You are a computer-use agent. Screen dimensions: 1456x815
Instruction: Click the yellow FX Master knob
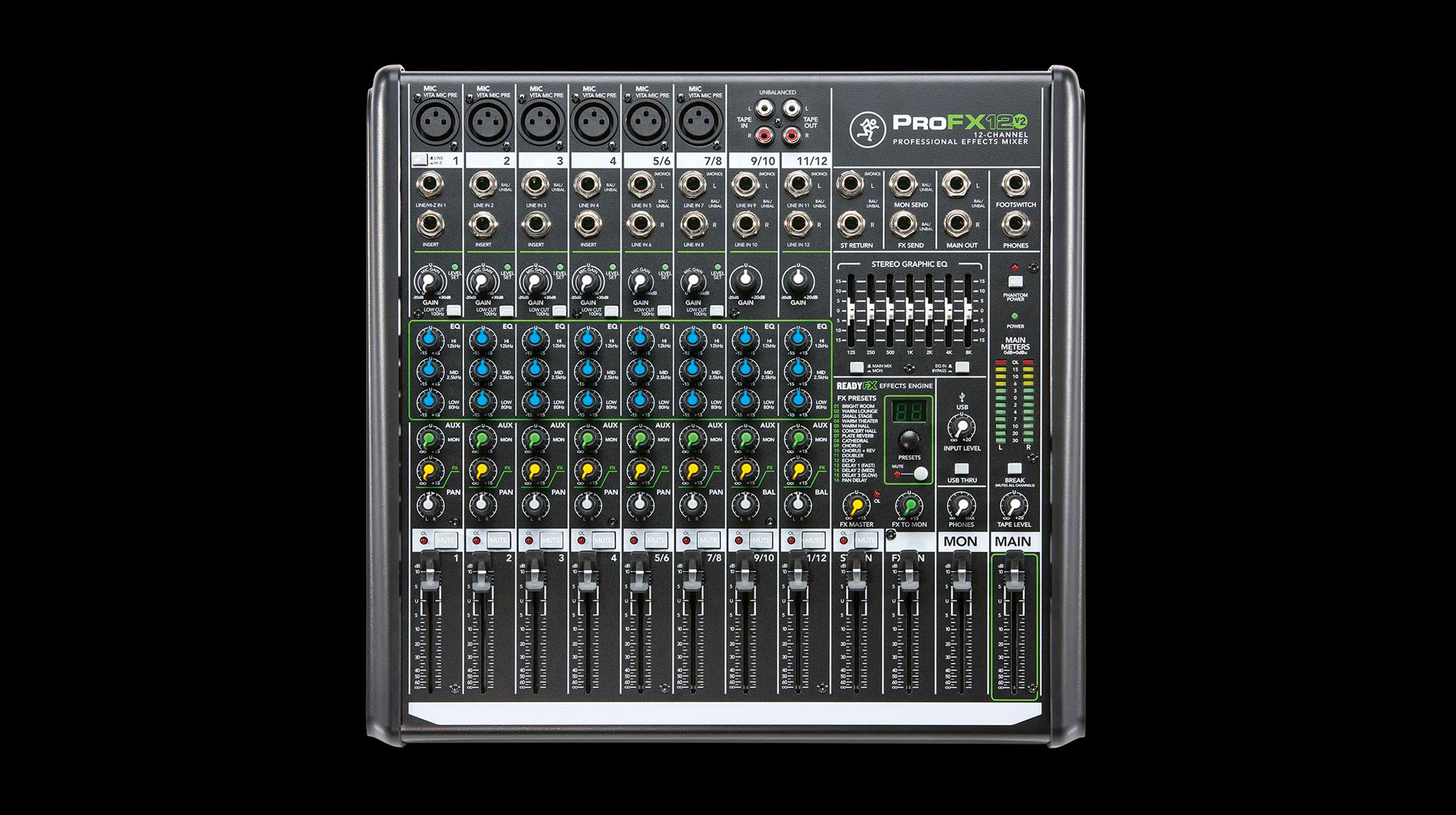point(856,506)
